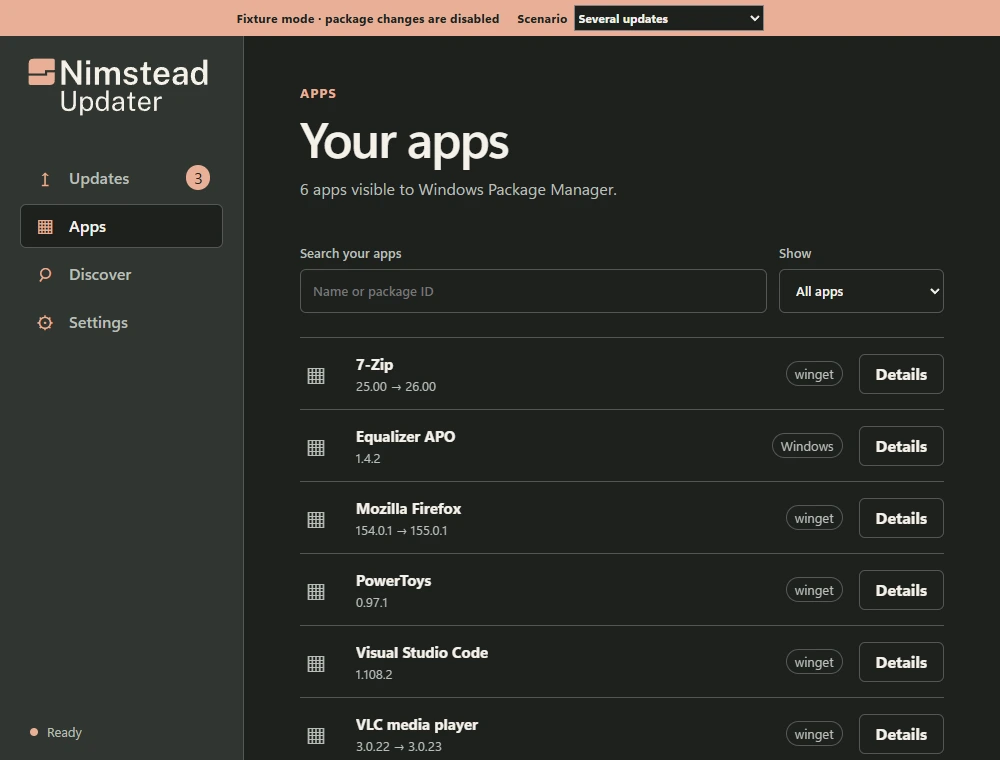1000x760 pixels.
Task: Click the small APPS section label
Action: pos(318,94)
